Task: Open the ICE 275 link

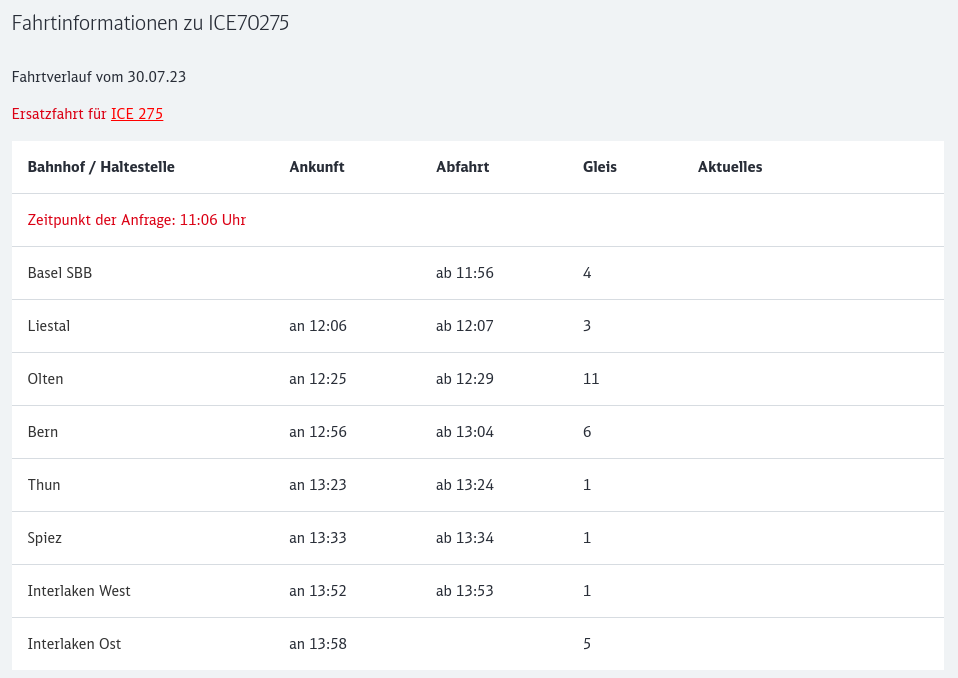Action: [x=137, y=114]
